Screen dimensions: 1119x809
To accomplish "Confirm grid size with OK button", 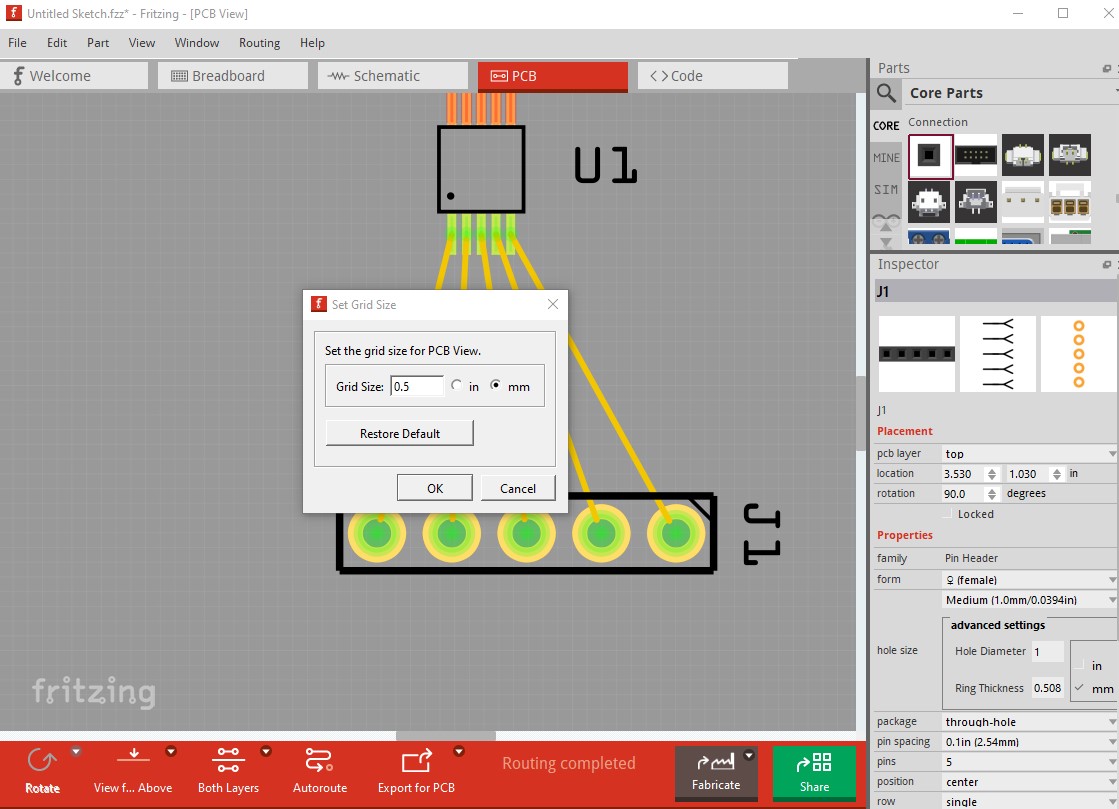I will click(x=435, y=489).
